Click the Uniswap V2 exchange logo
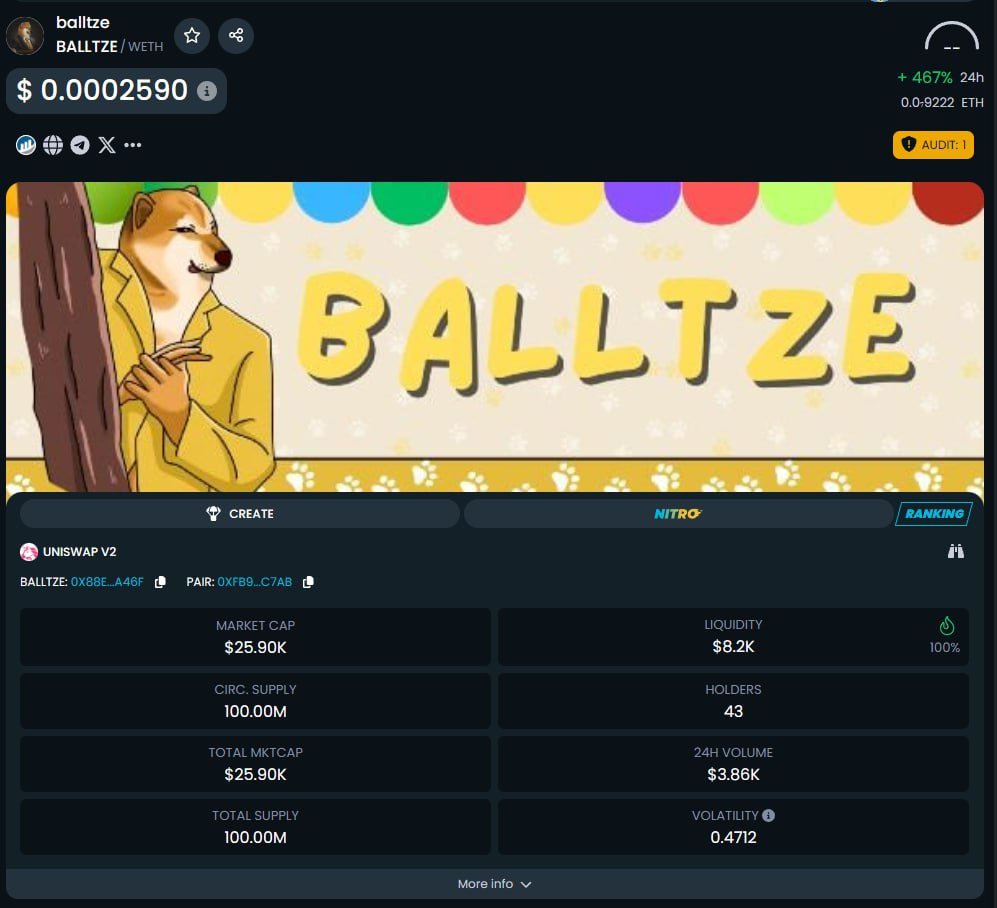 coord(29,552)
